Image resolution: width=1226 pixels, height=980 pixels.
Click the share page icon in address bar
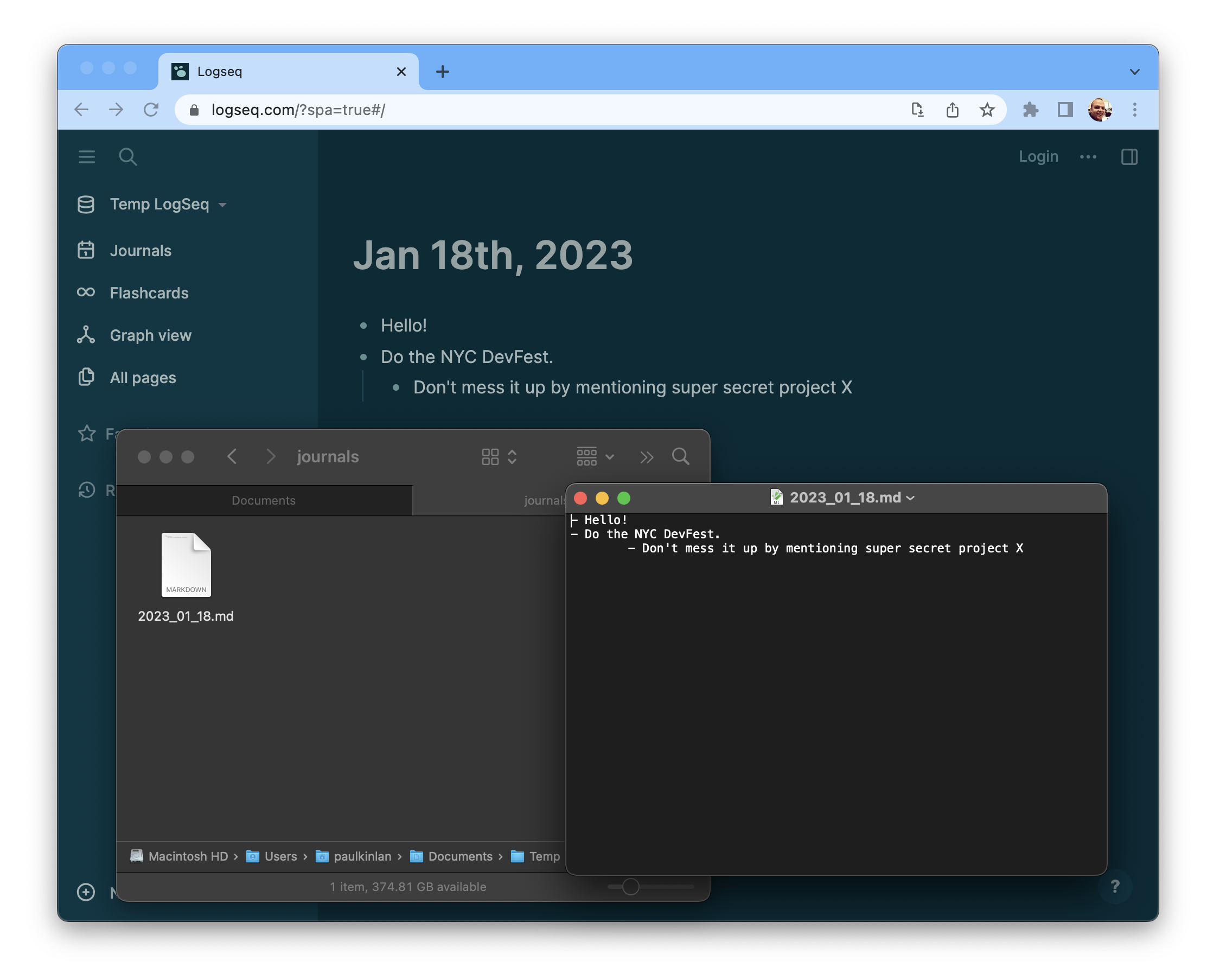[953, 110]
